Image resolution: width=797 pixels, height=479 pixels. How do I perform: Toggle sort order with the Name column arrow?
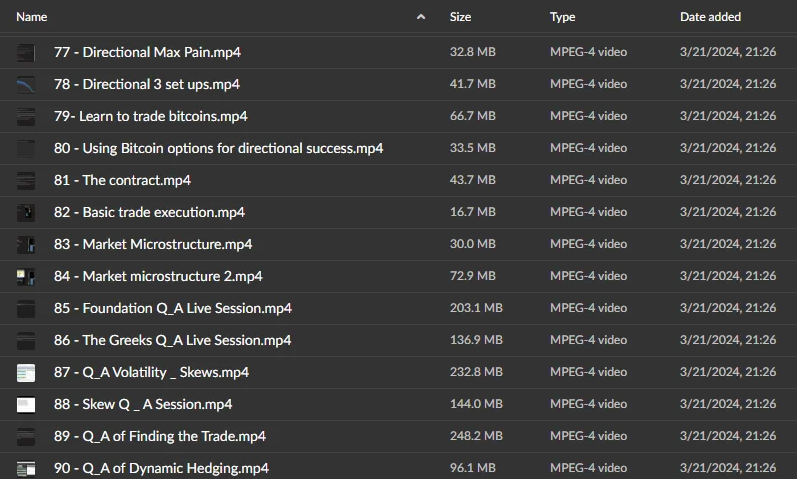421,17
